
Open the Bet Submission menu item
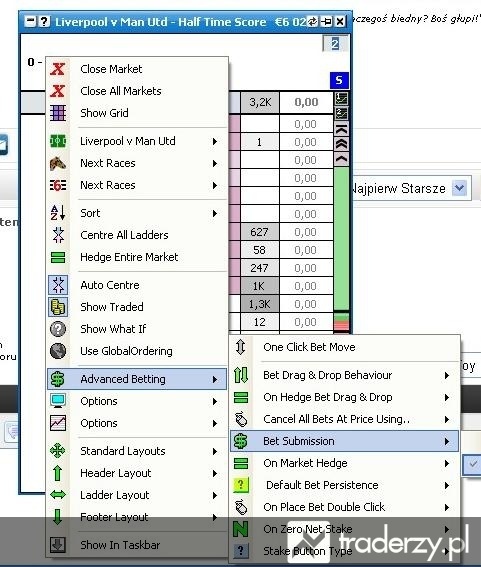(x=344, y=441)
